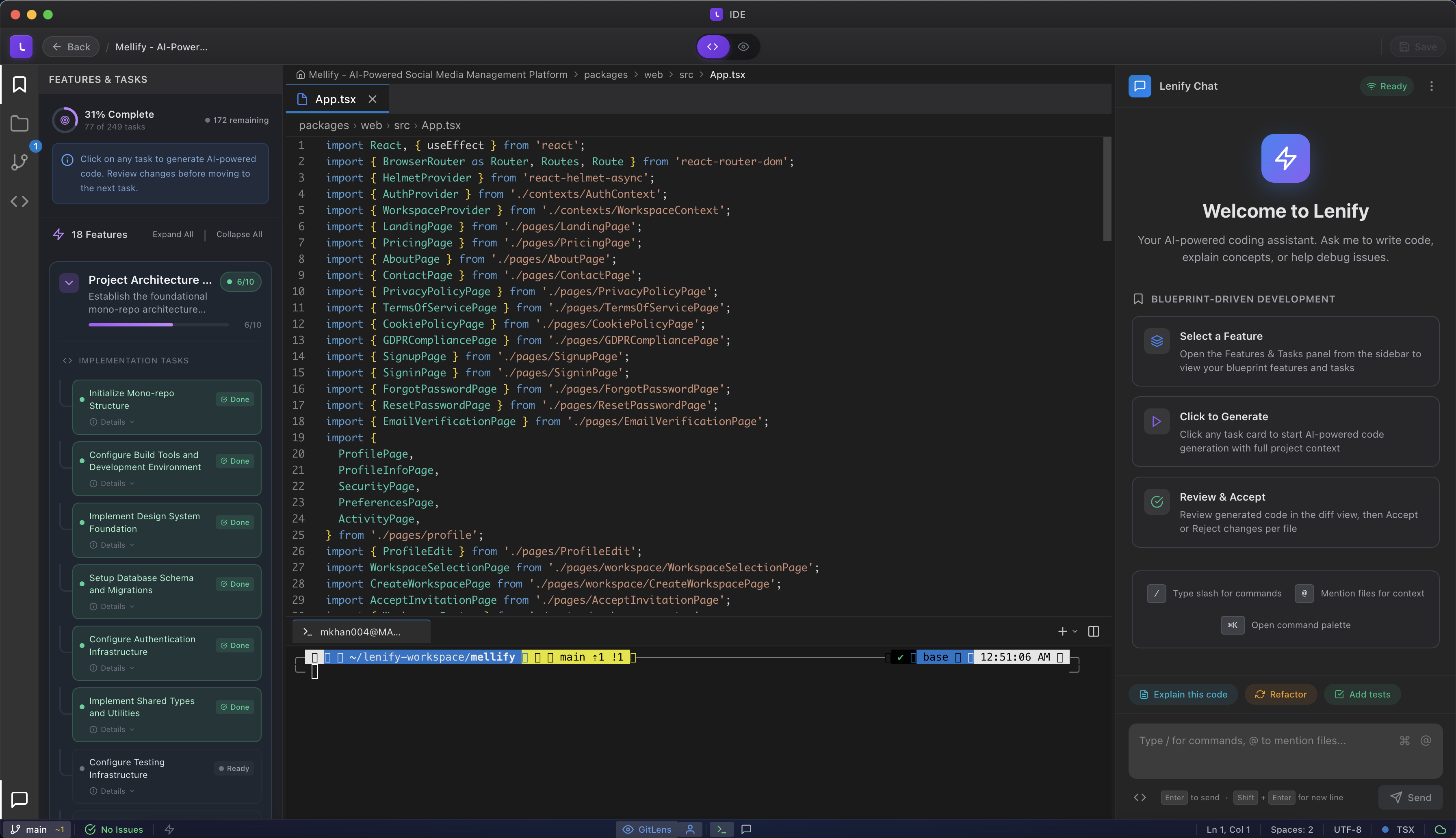
Task: Click the bookmark Features & Tasks sidebar icon
Action: pos(19,84)
